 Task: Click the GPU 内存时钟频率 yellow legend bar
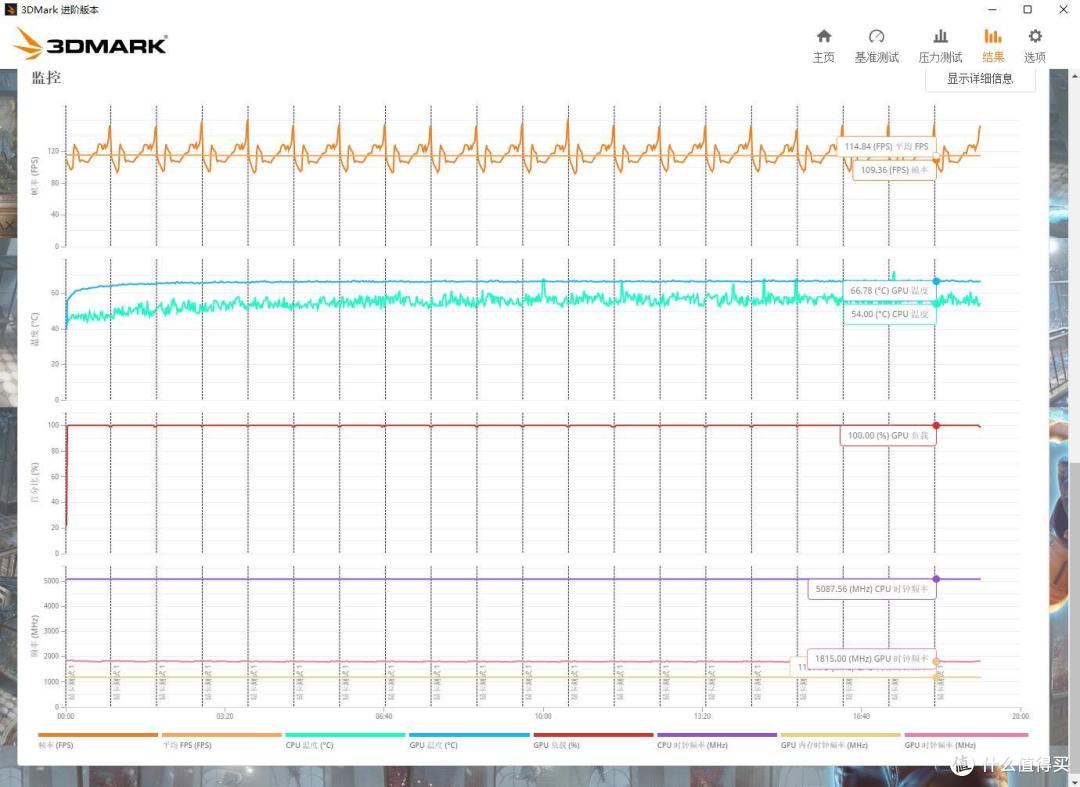coord(840,735)
